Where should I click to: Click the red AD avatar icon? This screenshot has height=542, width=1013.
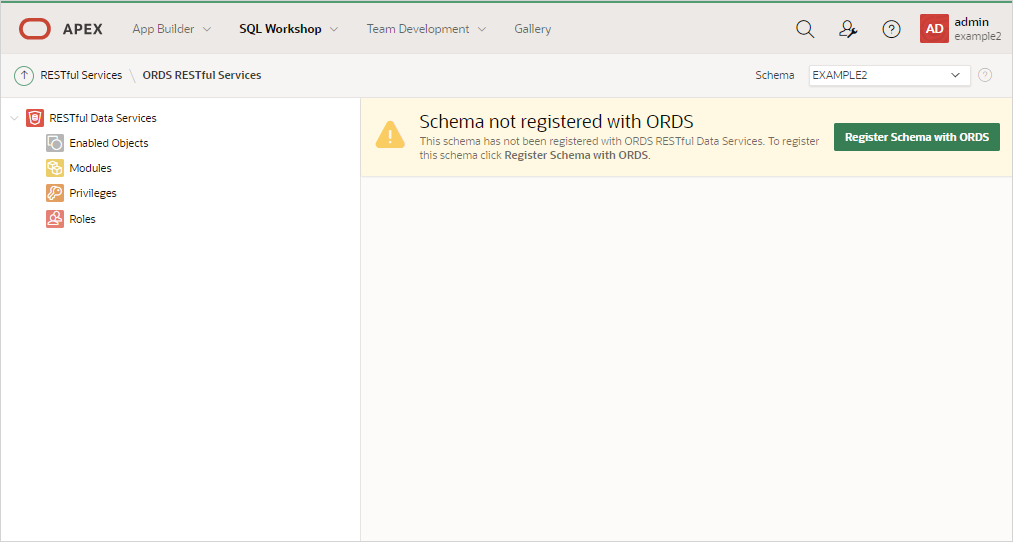pos(934,29)
